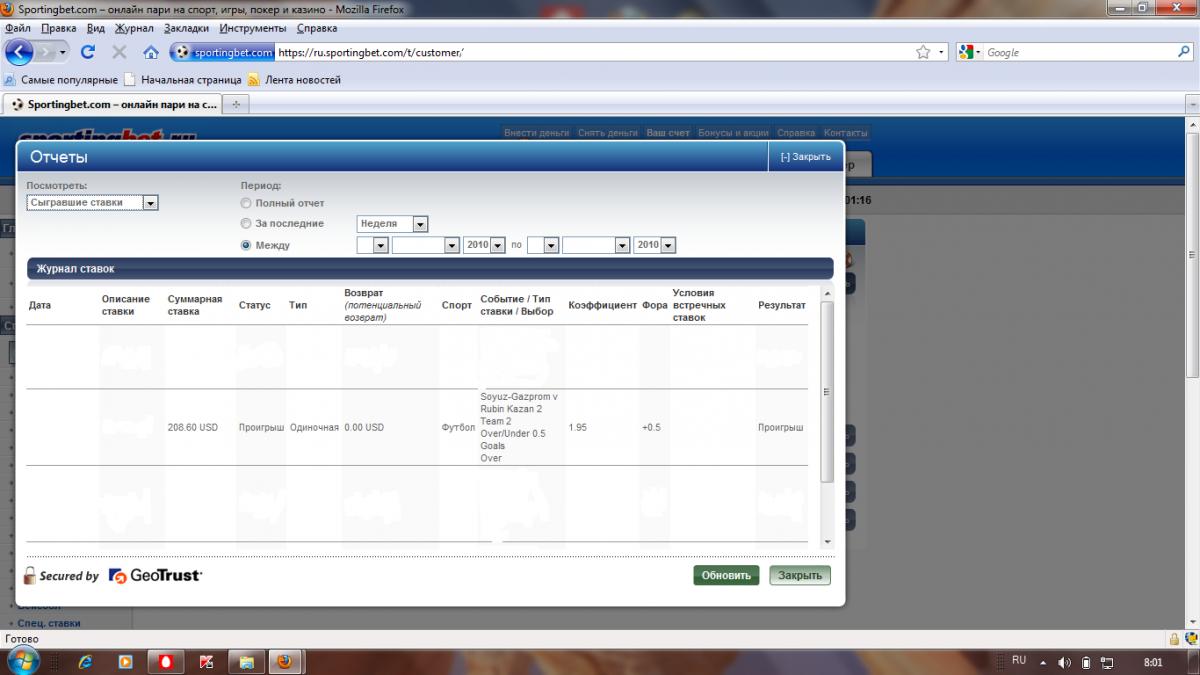Open the volume speaker tray icon
Image resolution: width=1200 pixels, height=675 pixels.
pyautogui.click(x=1063, y=662)
